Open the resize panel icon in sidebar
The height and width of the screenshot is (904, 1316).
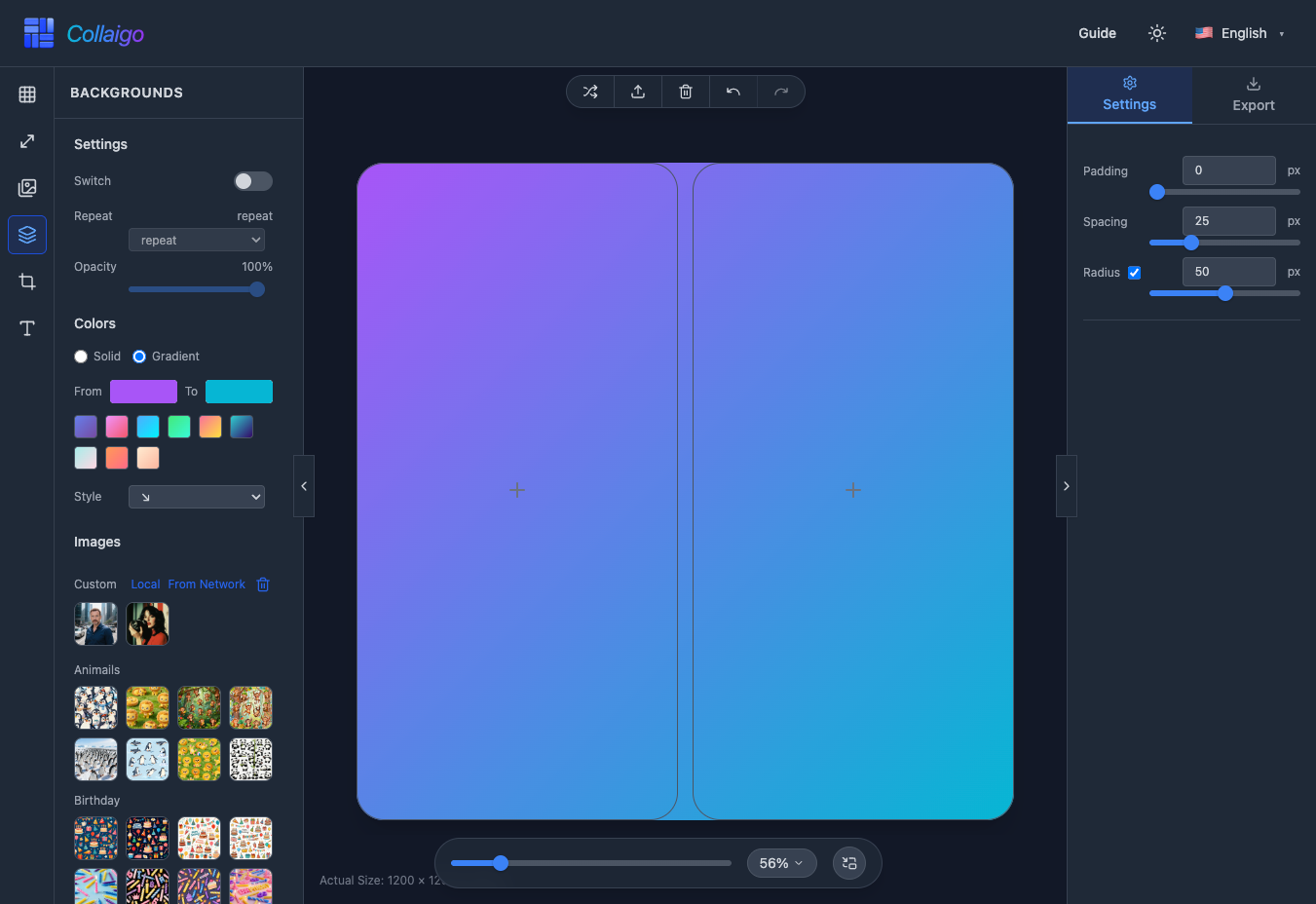coord(27,141)
